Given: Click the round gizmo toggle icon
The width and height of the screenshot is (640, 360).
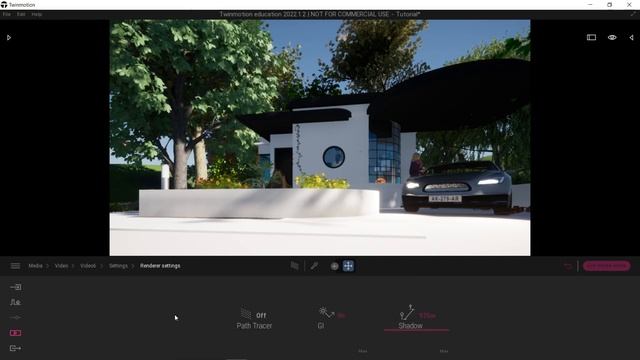Looking at the screenshot, I should [334, 266].
